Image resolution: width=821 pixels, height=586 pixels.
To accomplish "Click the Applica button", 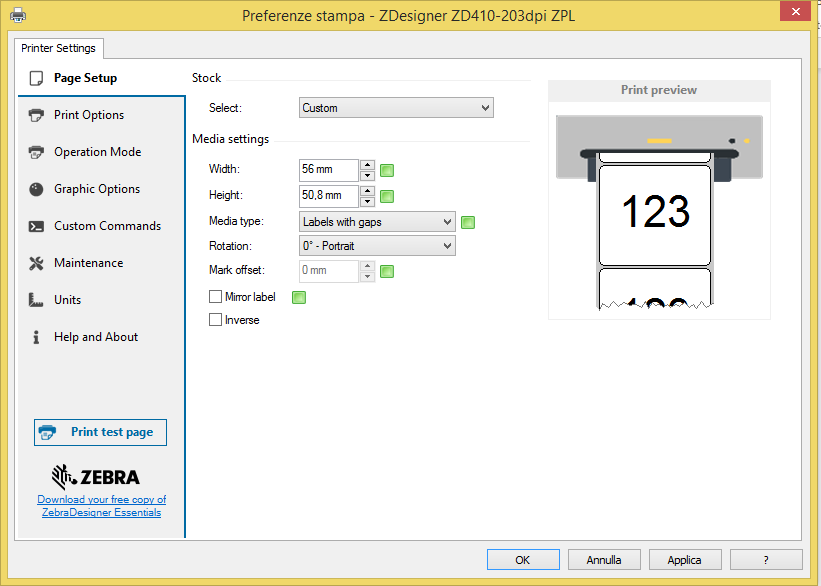I will pyautogui.click(x=685, y=560).
